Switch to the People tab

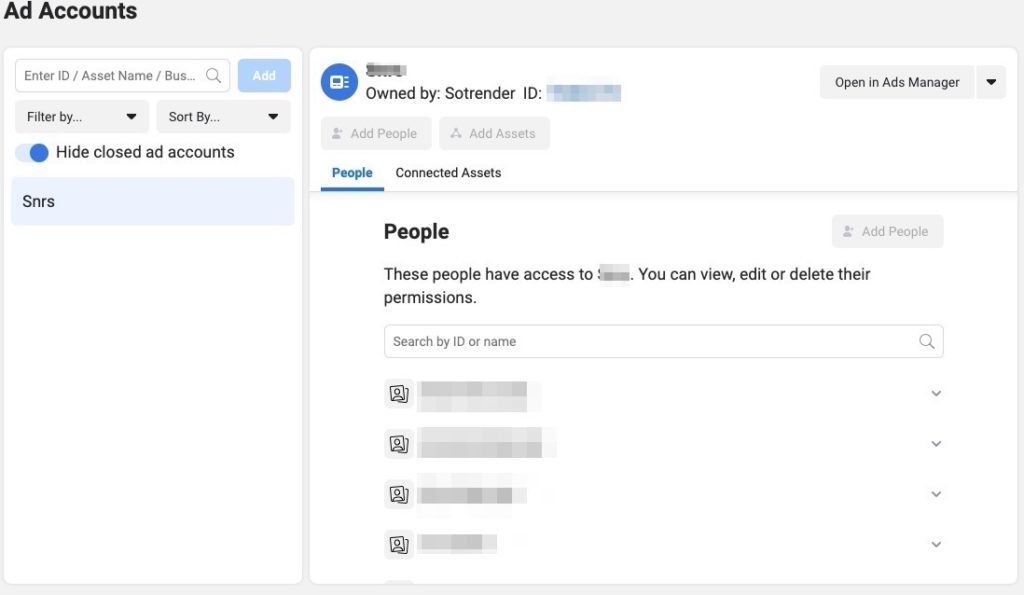point(352,173)
